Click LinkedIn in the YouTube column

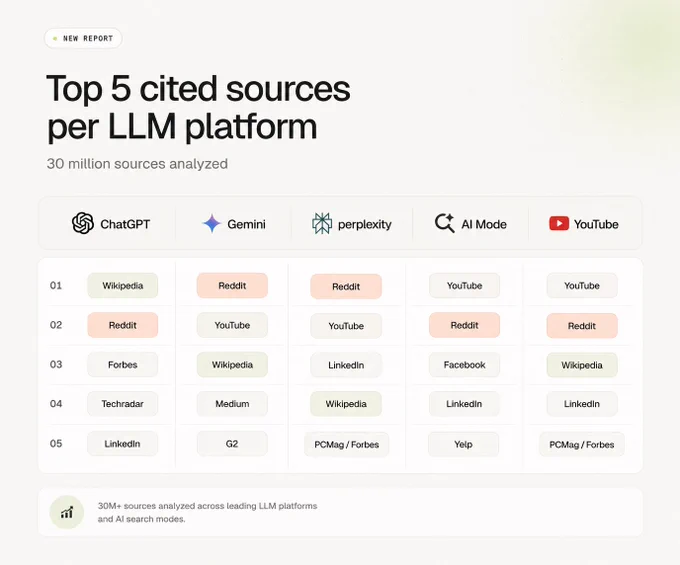pyautogui.click(x=582, y=404)
